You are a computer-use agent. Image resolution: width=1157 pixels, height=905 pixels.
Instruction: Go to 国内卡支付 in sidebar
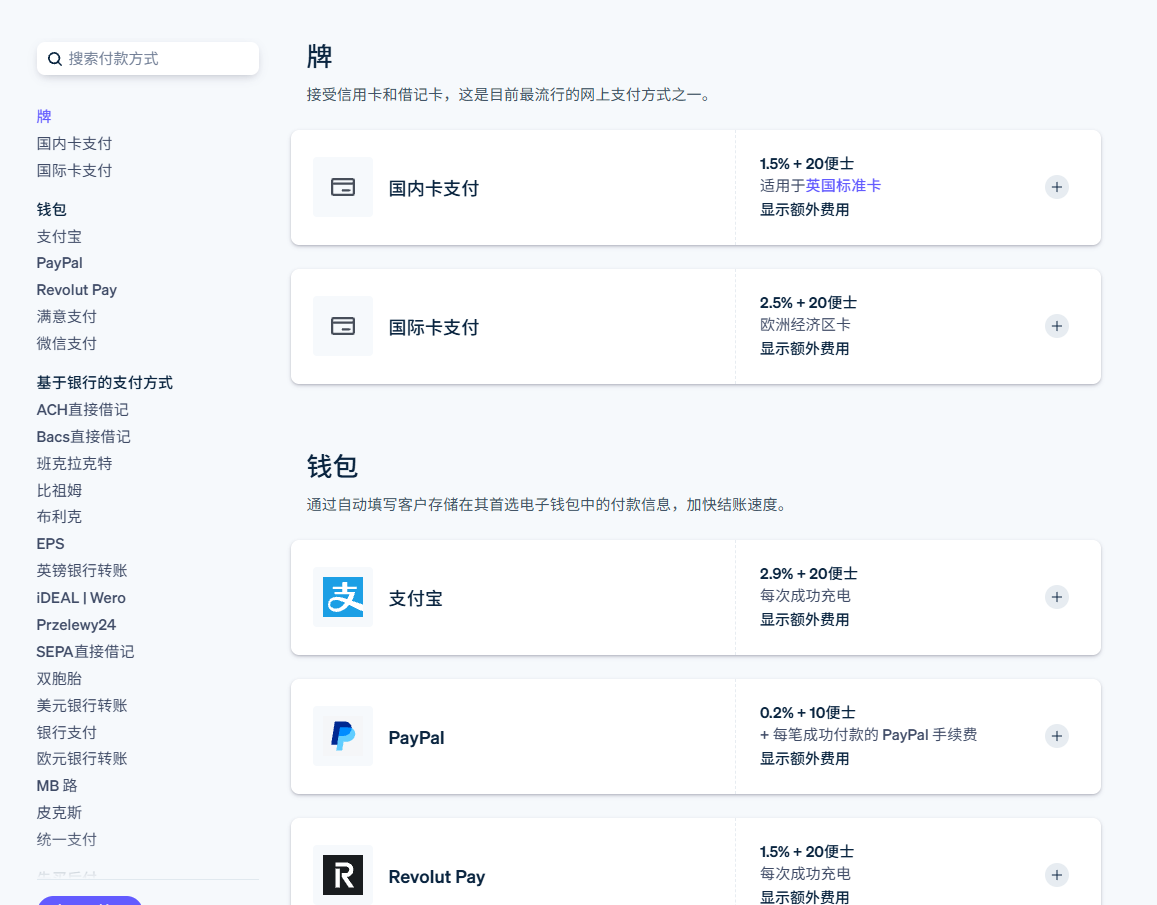pyautogui.click(x=75, y=143)
